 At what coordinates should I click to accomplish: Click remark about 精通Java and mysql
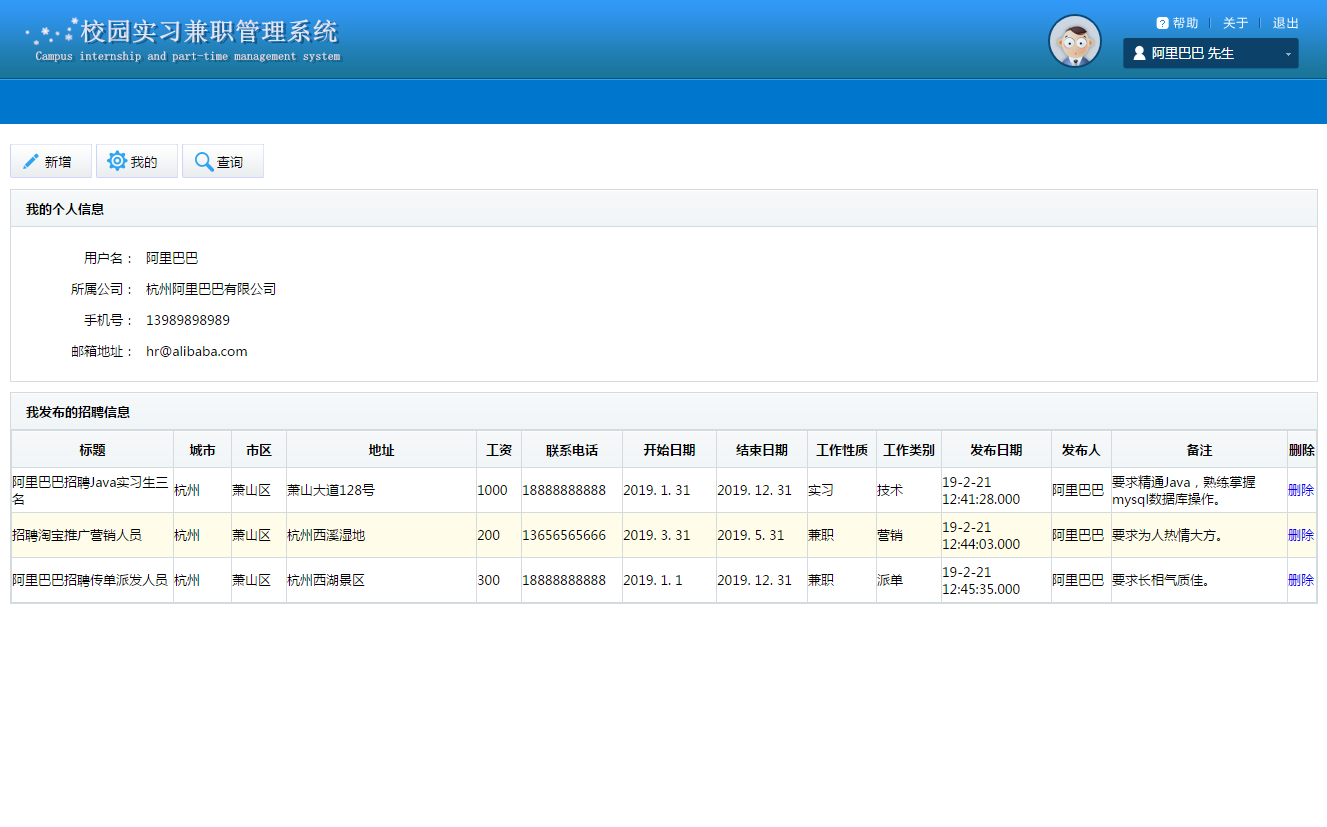1184,490
